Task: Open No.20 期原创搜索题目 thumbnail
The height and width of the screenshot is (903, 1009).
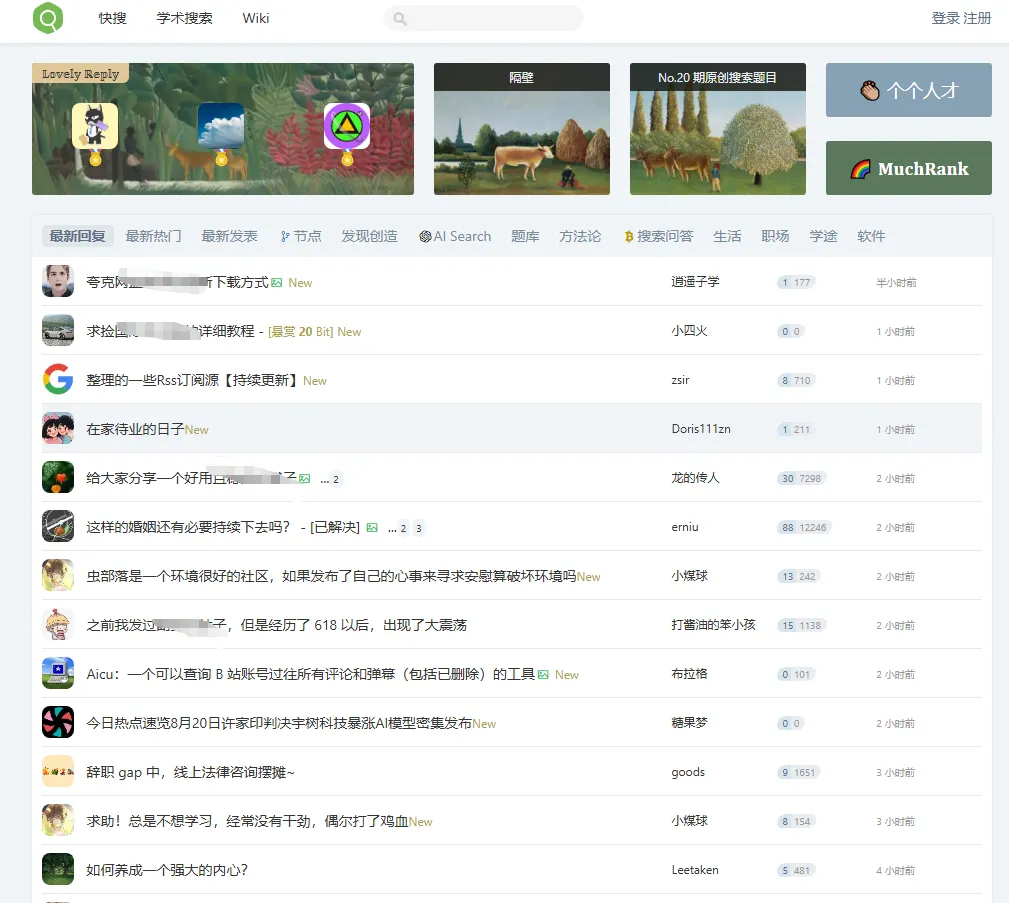Action: click(717, 129)
